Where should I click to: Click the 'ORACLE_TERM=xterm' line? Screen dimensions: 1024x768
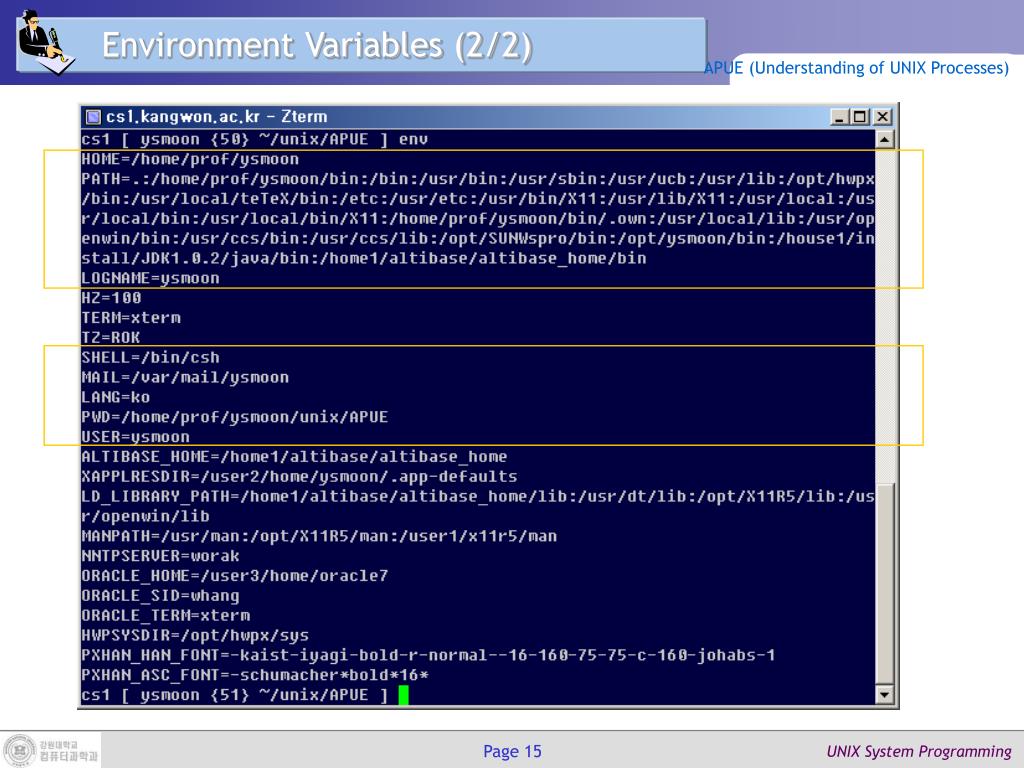[x=165, y=616]
